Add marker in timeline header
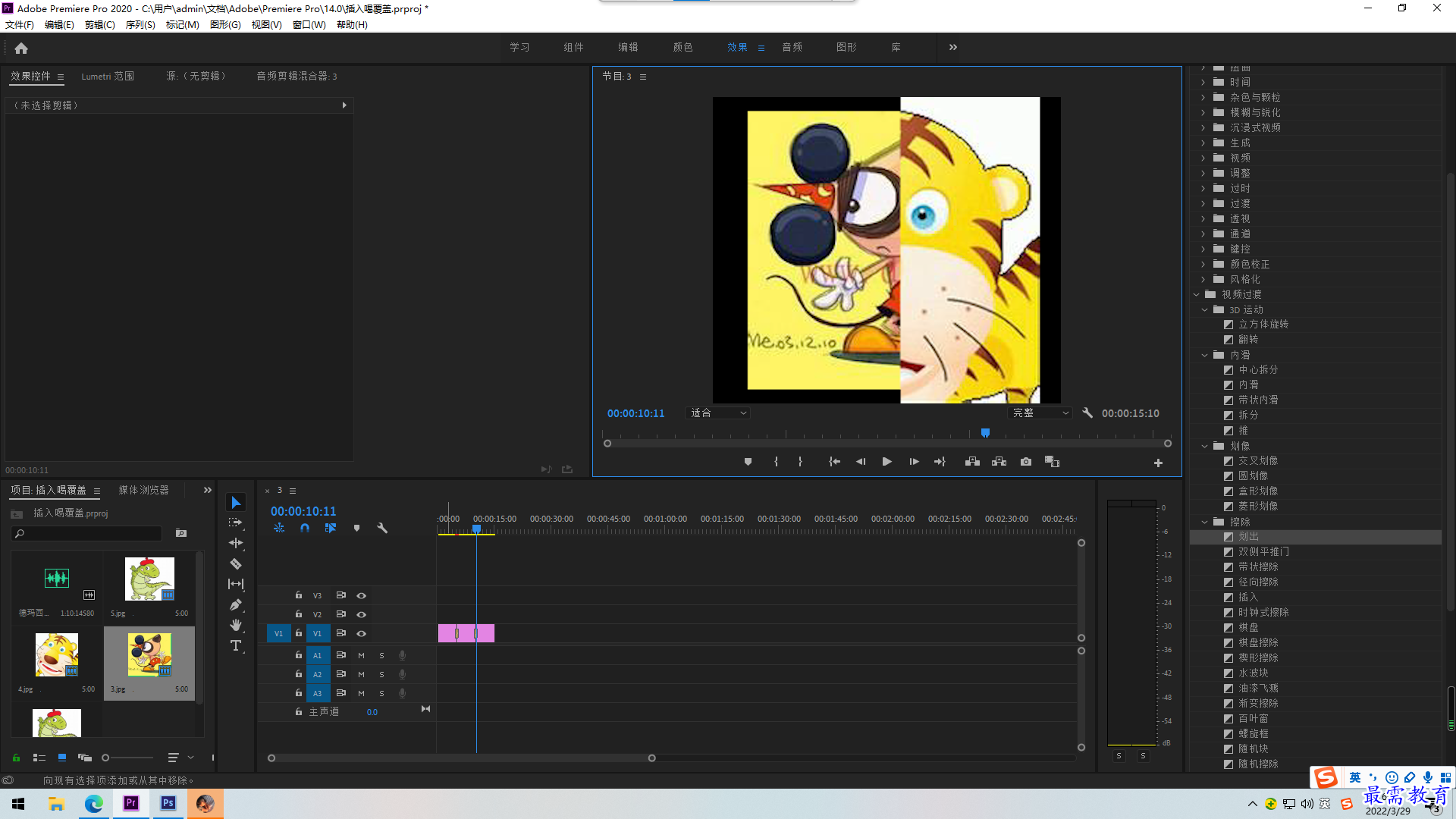 tap(356, 528)
